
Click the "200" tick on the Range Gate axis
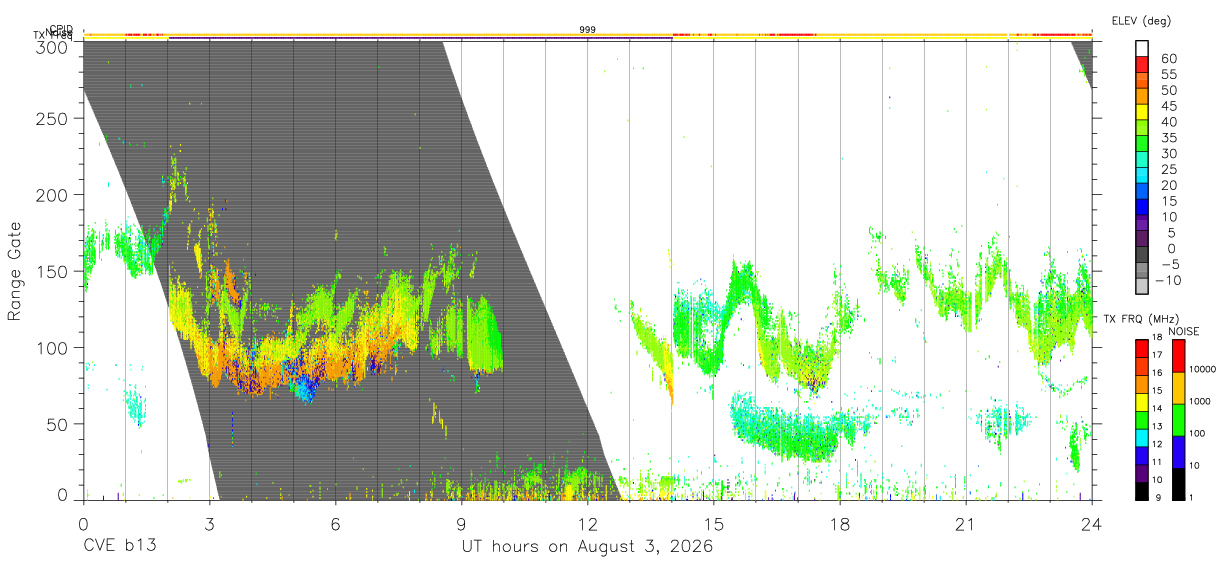click(51, 194)
